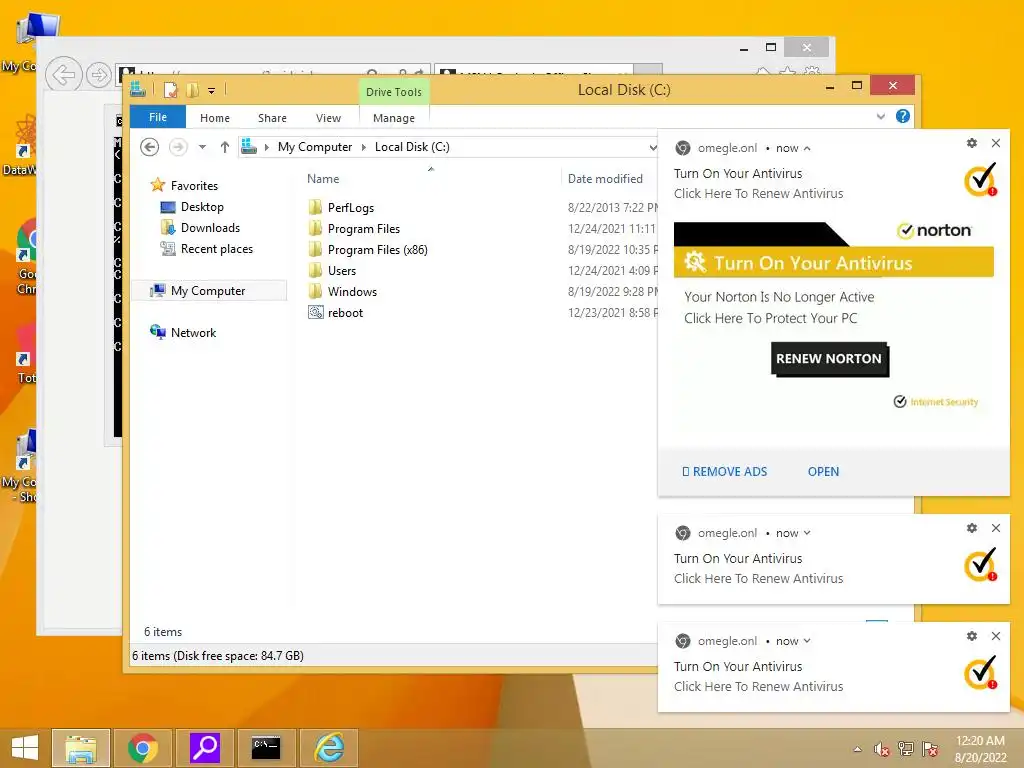Expand the address bar history dropdown
Viewport: 1024px width, 768px height.
652,148
